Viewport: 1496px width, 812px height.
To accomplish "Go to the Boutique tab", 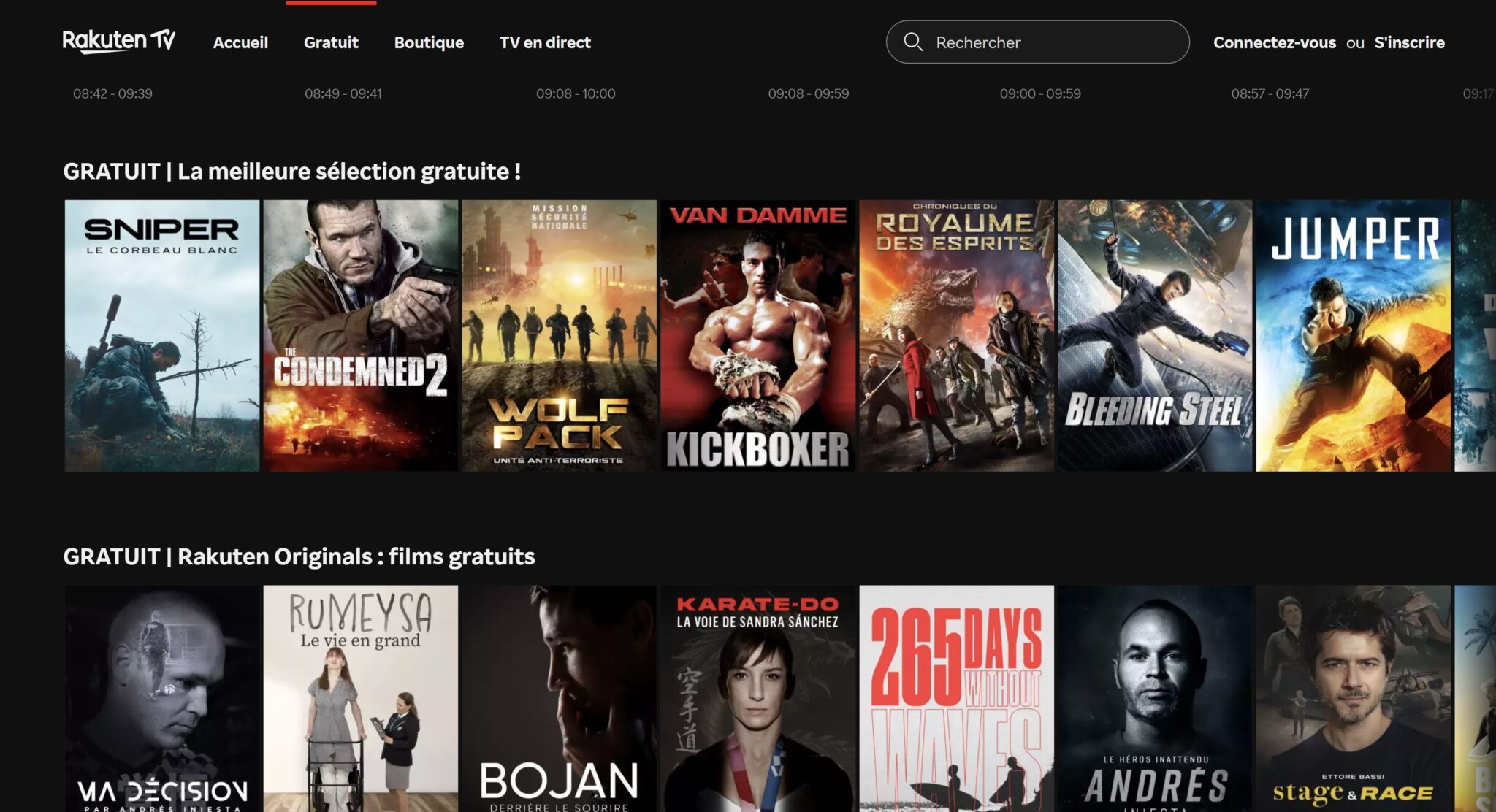I will coord(429,42).
